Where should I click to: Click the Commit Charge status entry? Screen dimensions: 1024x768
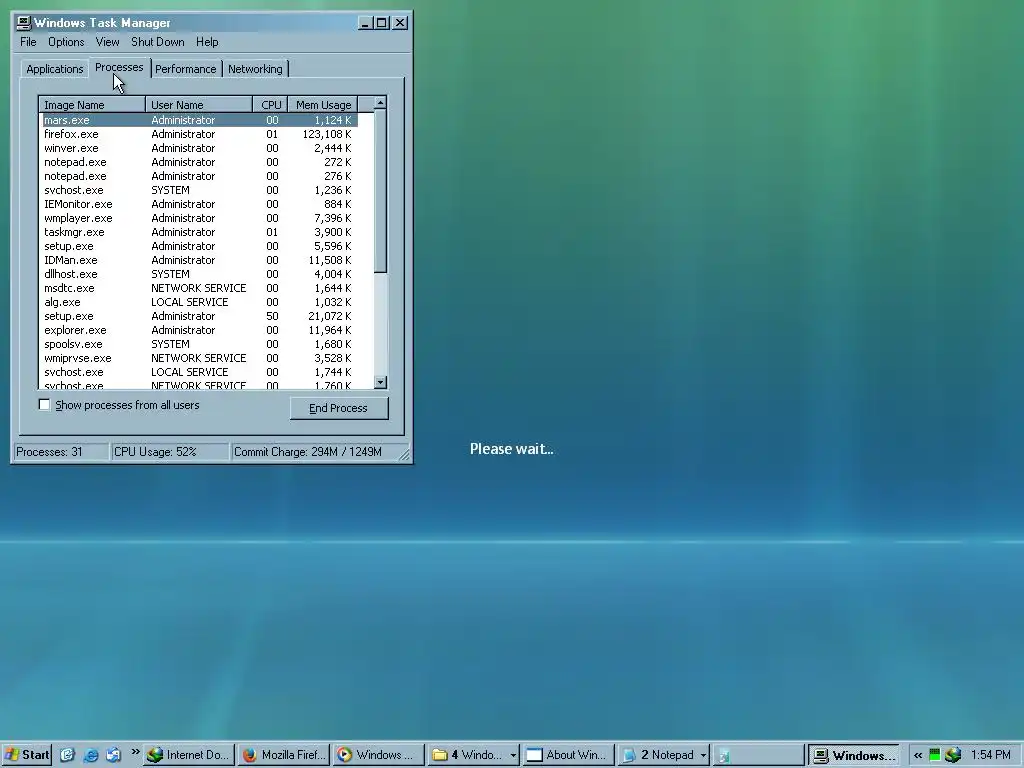(x=315, y=452)
